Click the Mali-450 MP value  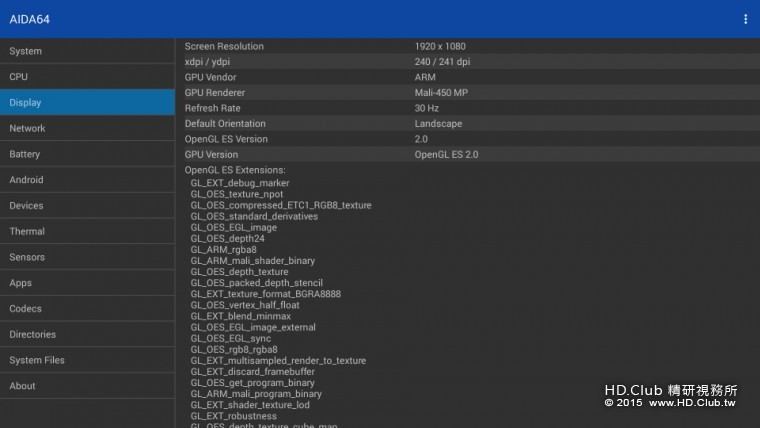[441, 93]
